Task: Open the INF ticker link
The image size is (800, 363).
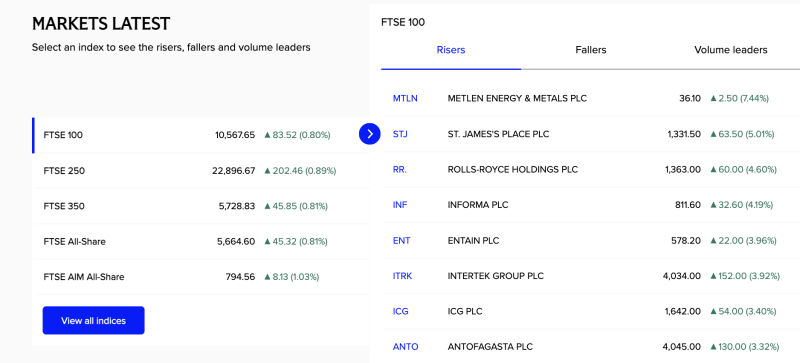Action: point(400,205)
